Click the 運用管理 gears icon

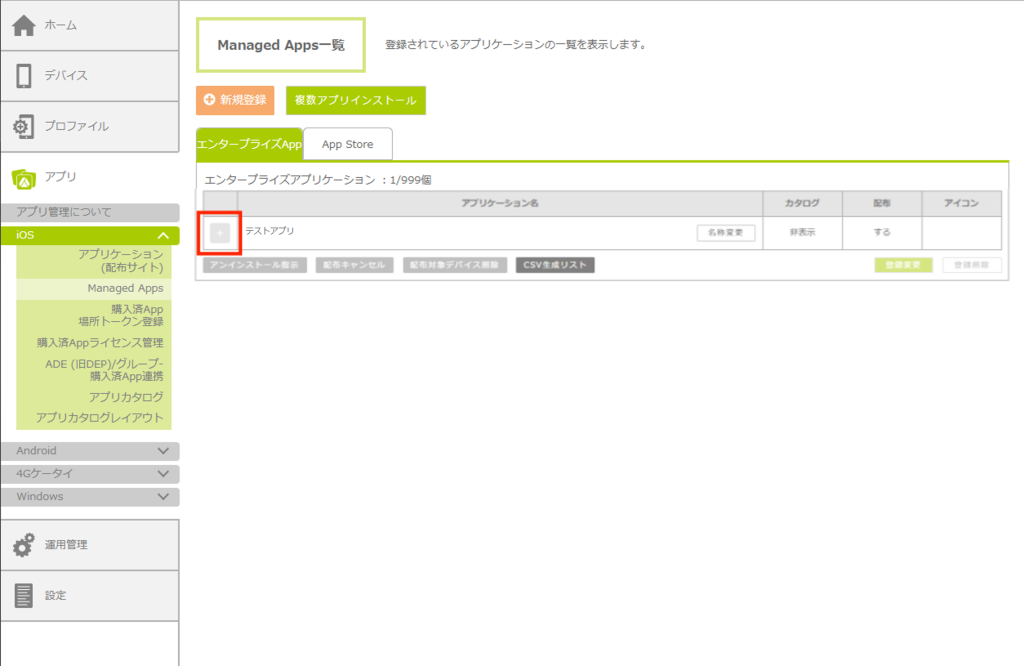pyautogui.click(x=24, y=545)
